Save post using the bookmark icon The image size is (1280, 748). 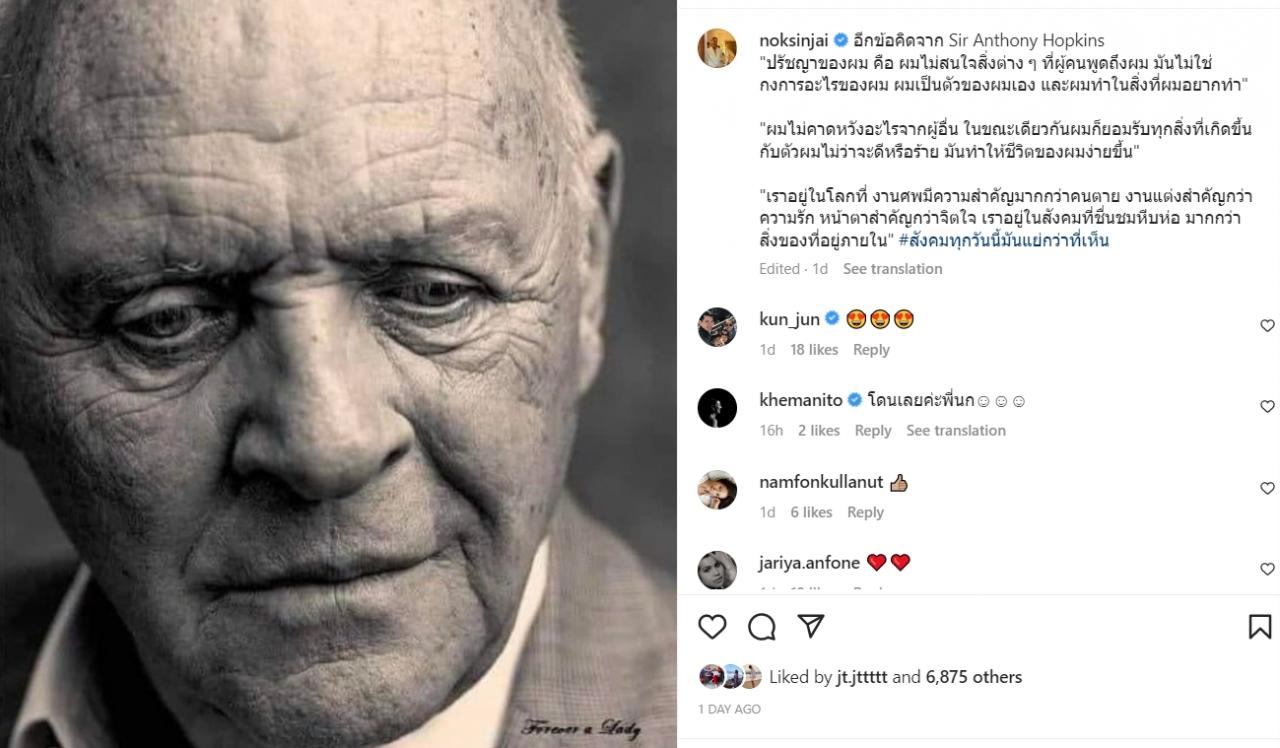tap(1260, 627)
